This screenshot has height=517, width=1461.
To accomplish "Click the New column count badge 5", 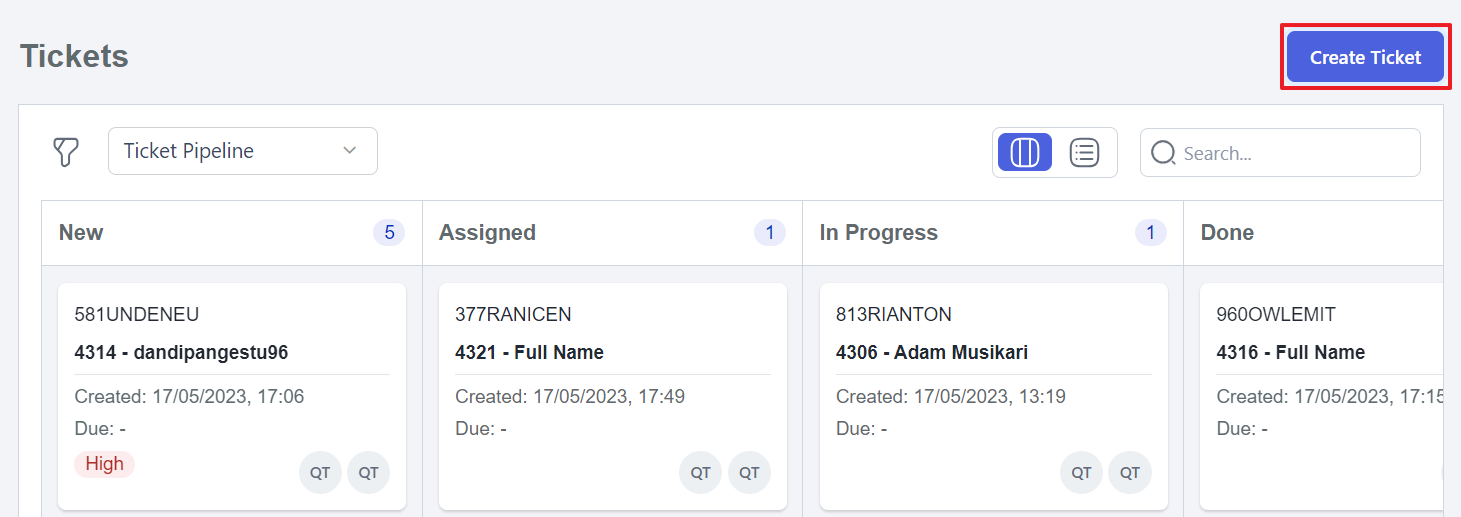I will [x=389, y=233].
